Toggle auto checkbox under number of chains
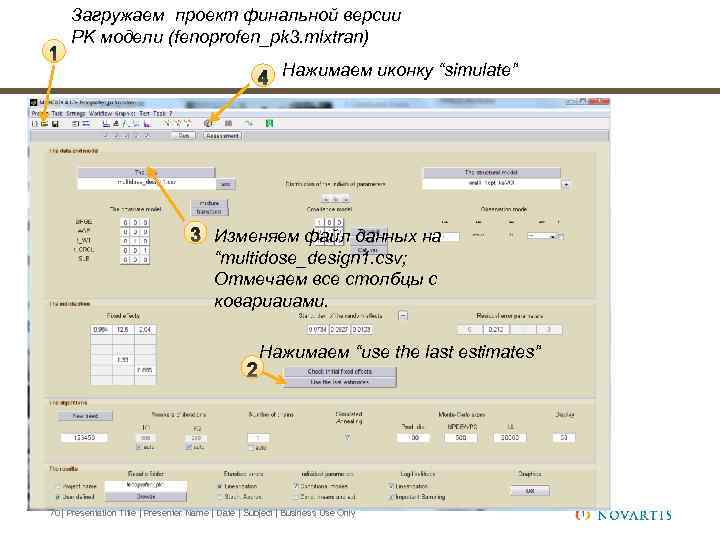 tap(251, 448)
